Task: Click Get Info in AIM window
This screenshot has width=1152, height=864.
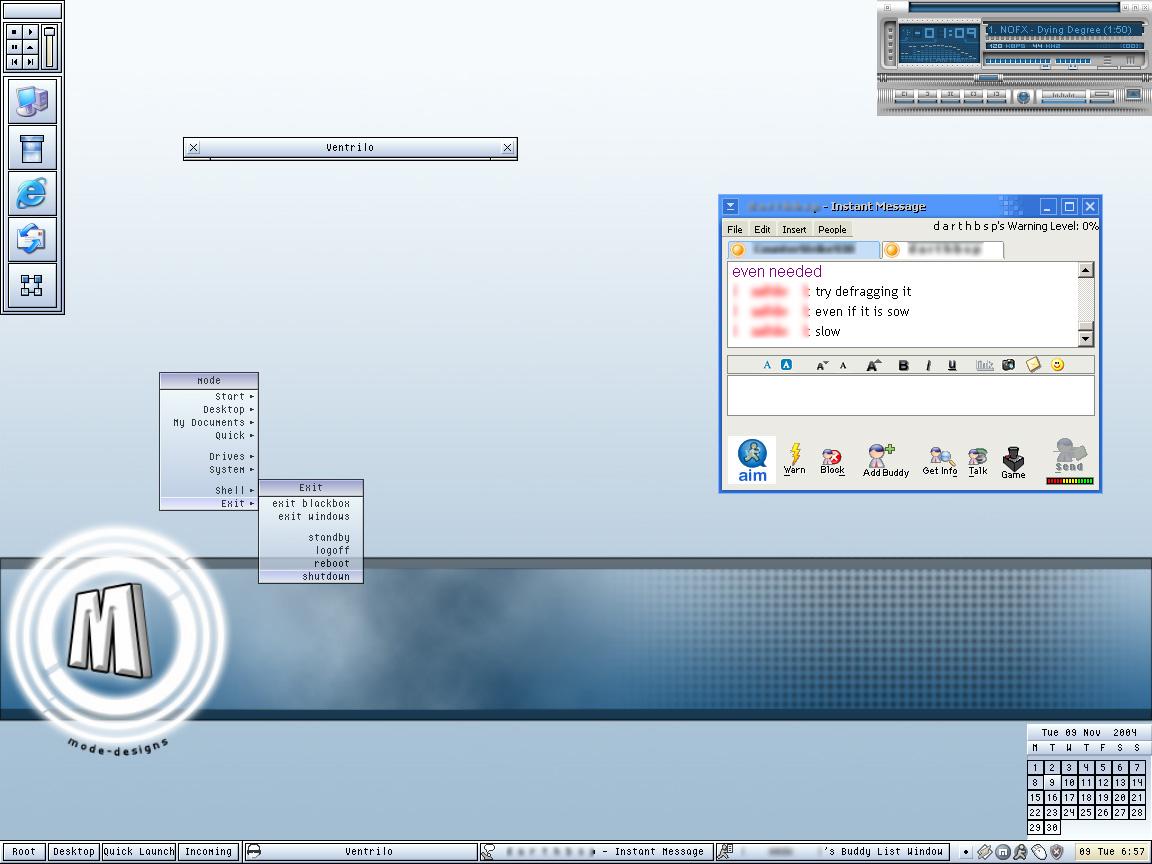Action: pos(940,461)
